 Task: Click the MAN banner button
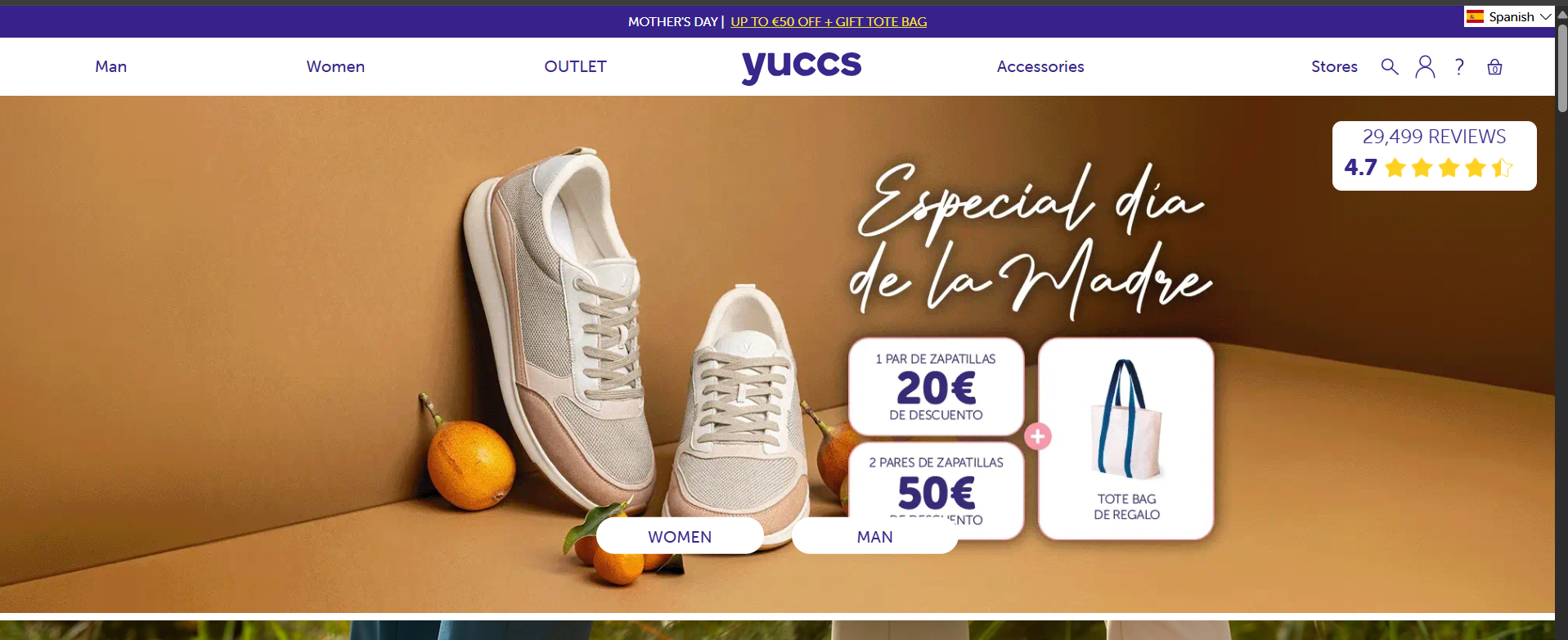(874, 536)
